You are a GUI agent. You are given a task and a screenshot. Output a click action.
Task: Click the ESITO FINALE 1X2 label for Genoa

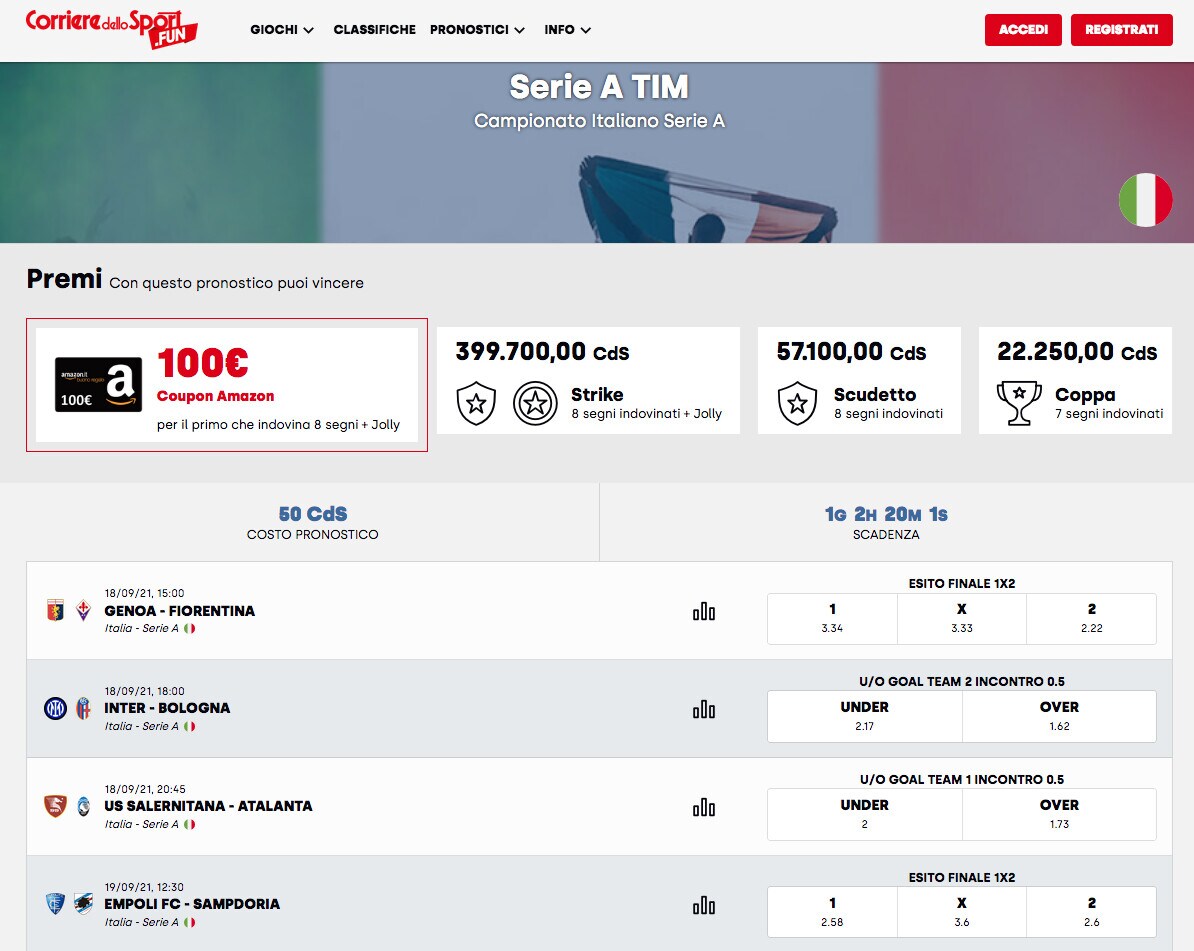[962, 583]
